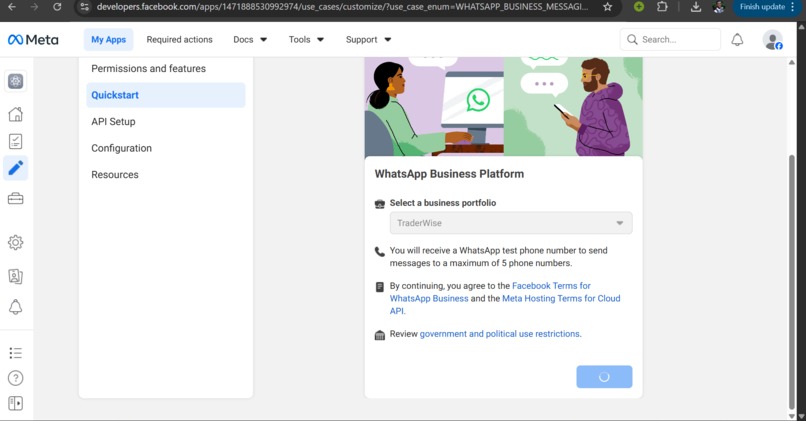The width and height of the screenshot is (806, 421).
Task: Go to Dashboard home icon in sidebar
Action: (x=15, y=114)
